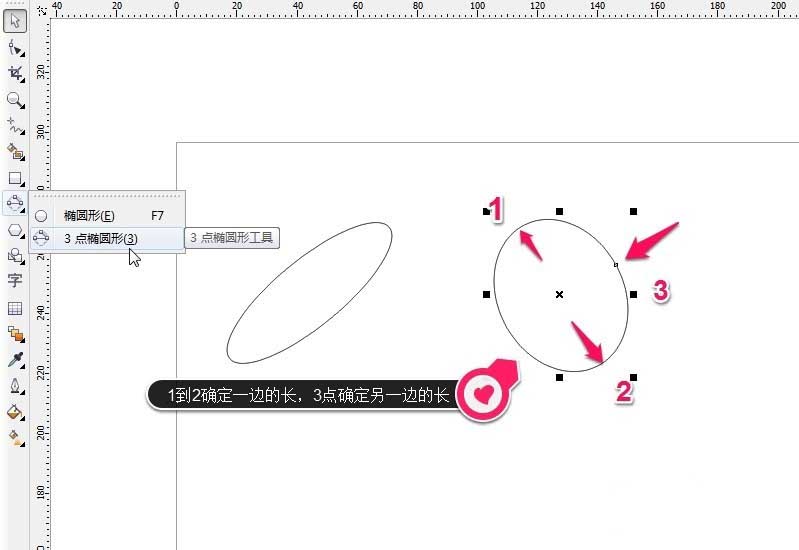Select the Pick tool arrow
The height and width of the screenshot is (550, 799).
[15, 21]
